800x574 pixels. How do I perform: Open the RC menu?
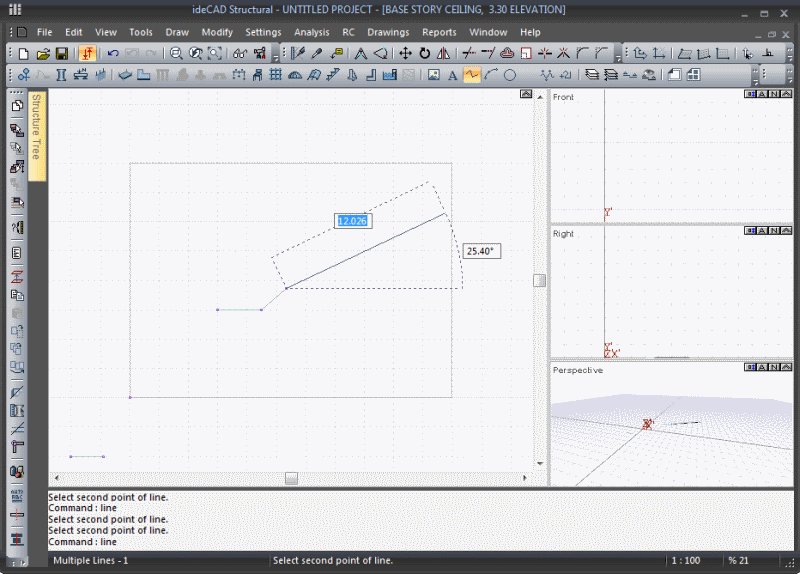[x=348, y=32]
